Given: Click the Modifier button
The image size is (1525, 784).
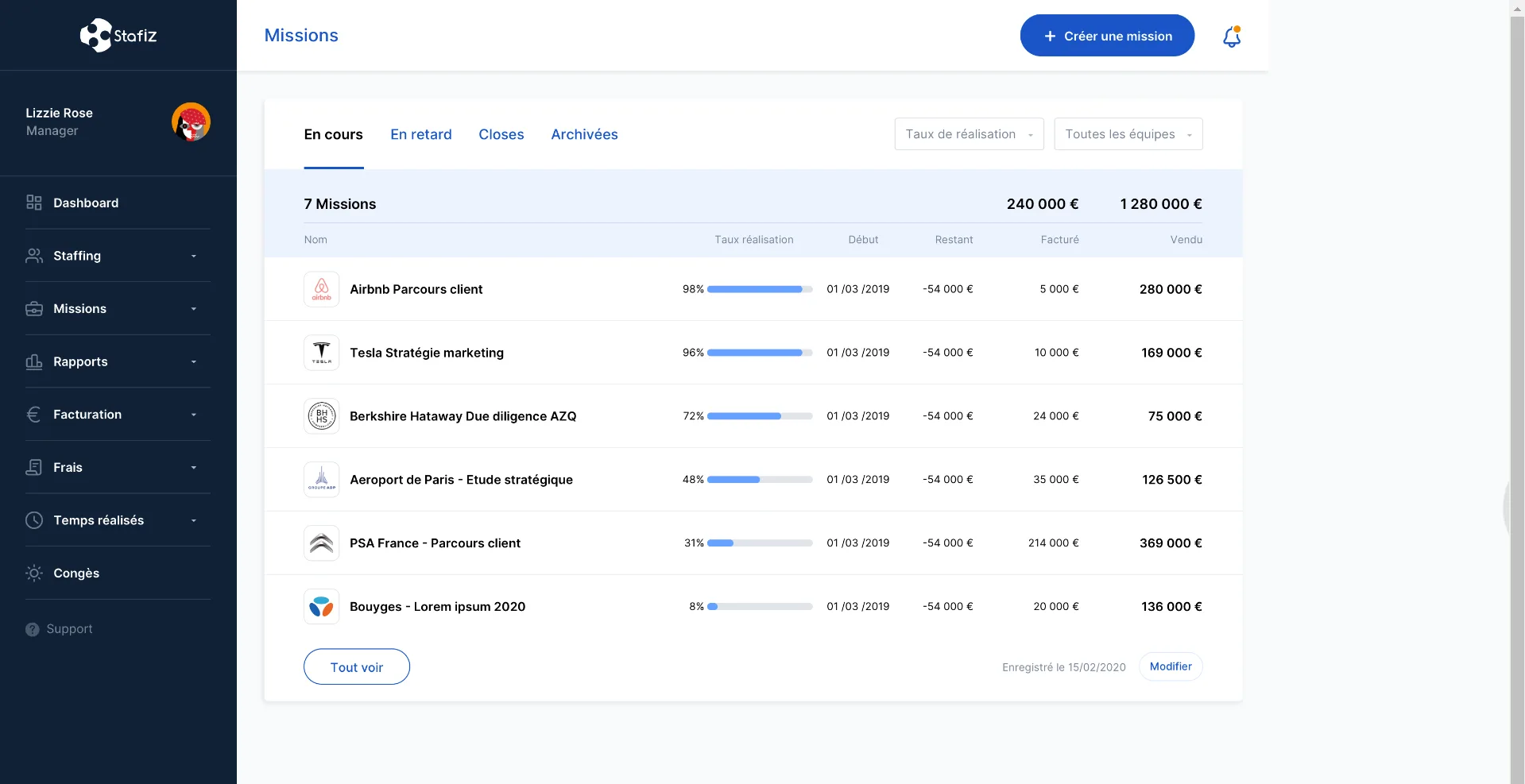Looking at the screenshot, I should point(1171,666).
